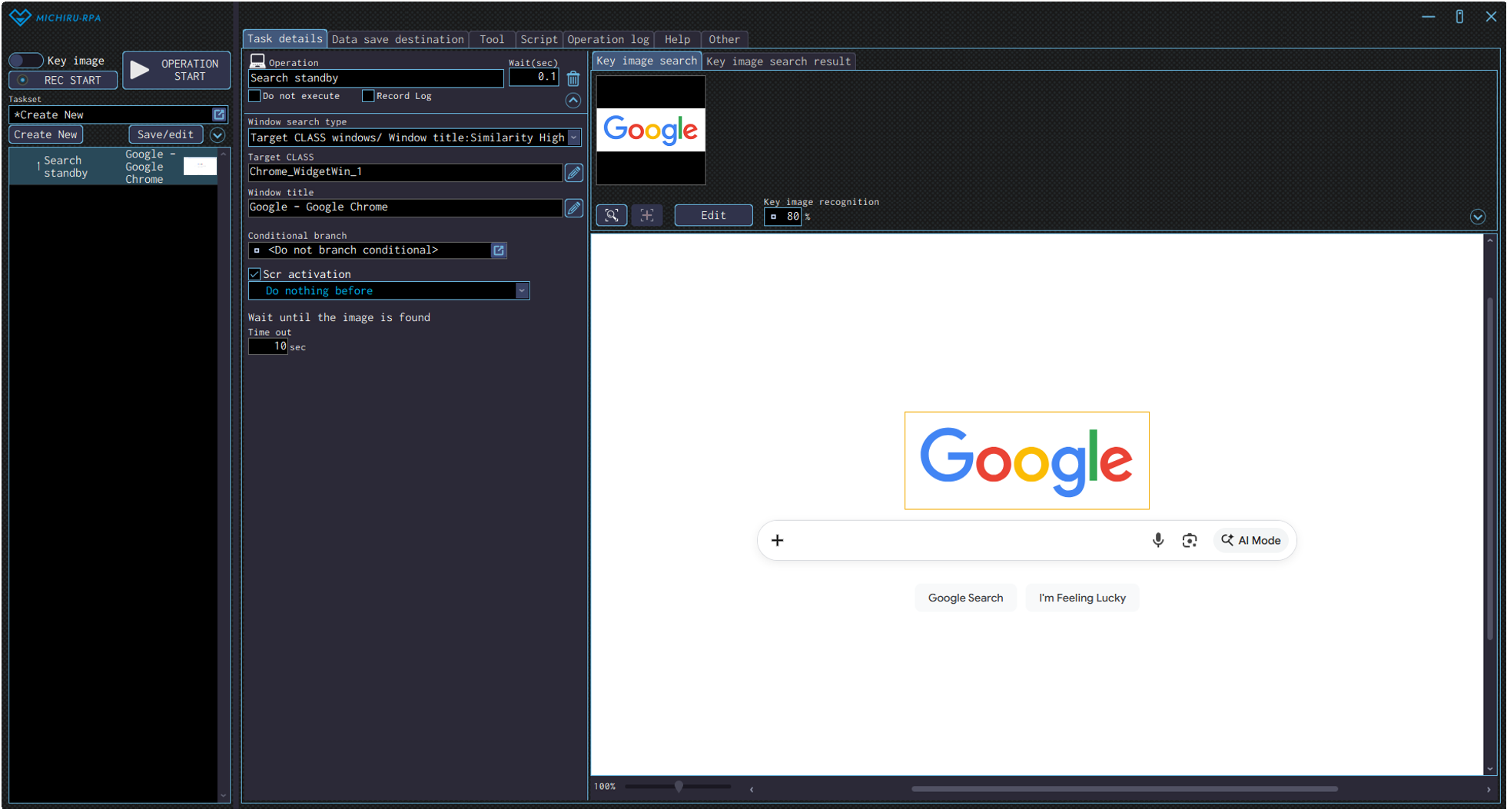
Task: Enable the Do not execute checkbox
Action: tap(254, 96)
